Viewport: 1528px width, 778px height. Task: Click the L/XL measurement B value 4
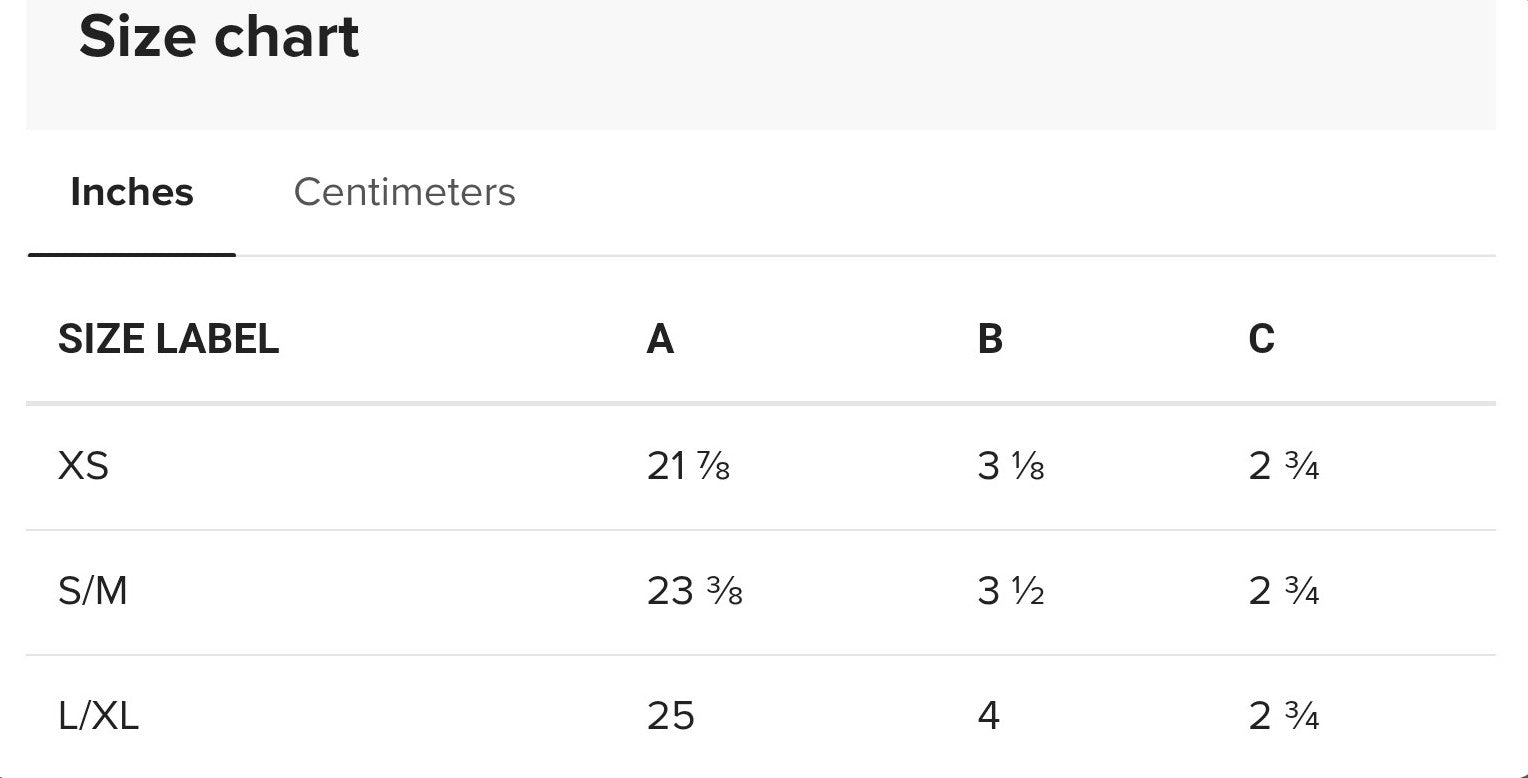pos(989,717)
